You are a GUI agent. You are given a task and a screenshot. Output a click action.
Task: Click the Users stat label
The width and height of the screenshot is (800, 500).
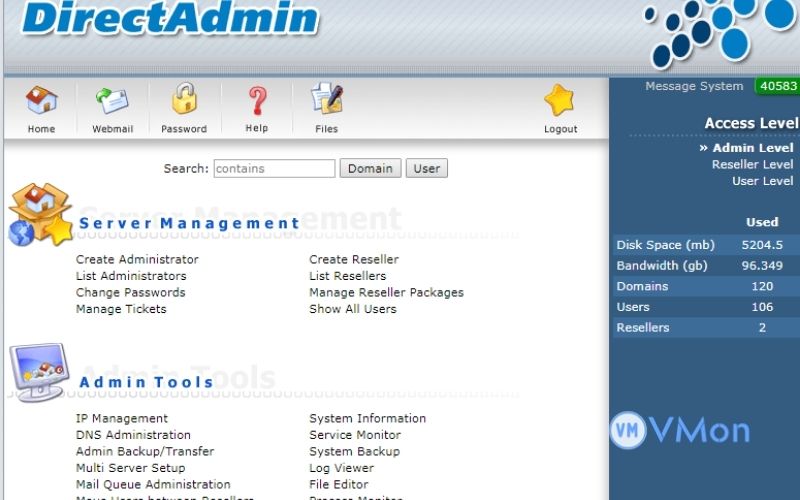(x=633, y=307)
